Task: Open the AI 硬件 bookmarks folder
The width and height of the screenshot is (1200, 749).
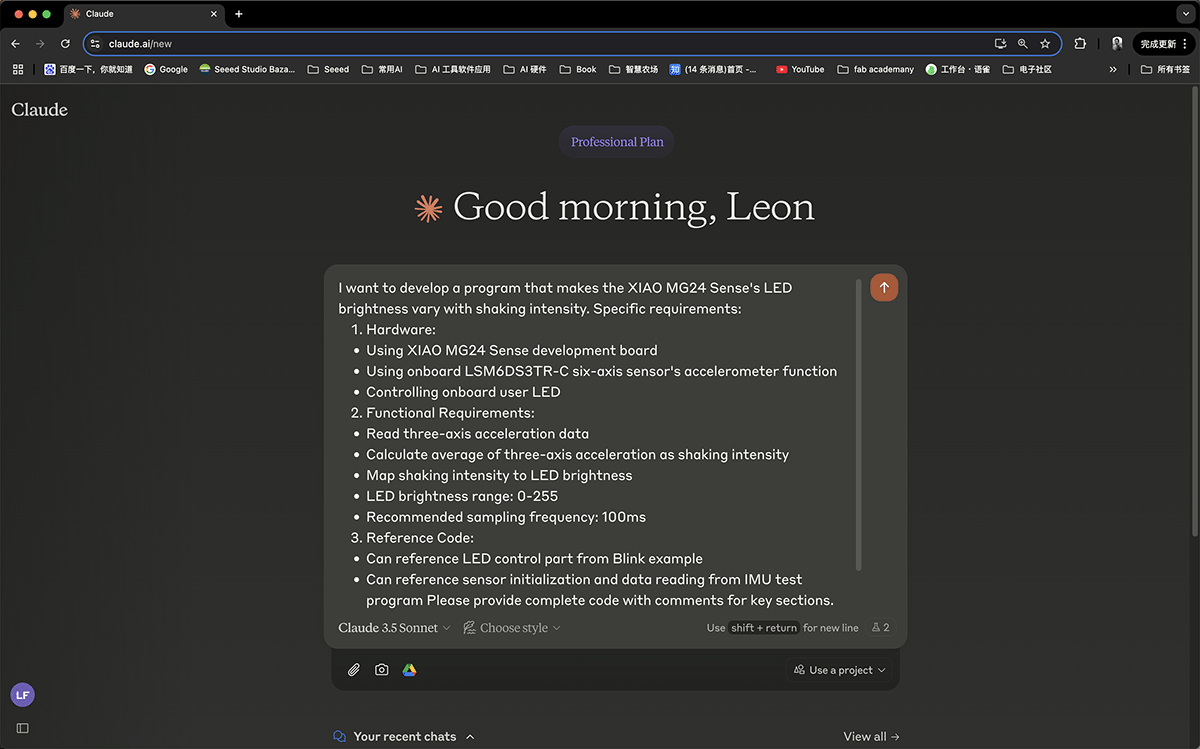Action: pyautogui.click(x=525, y=69)
